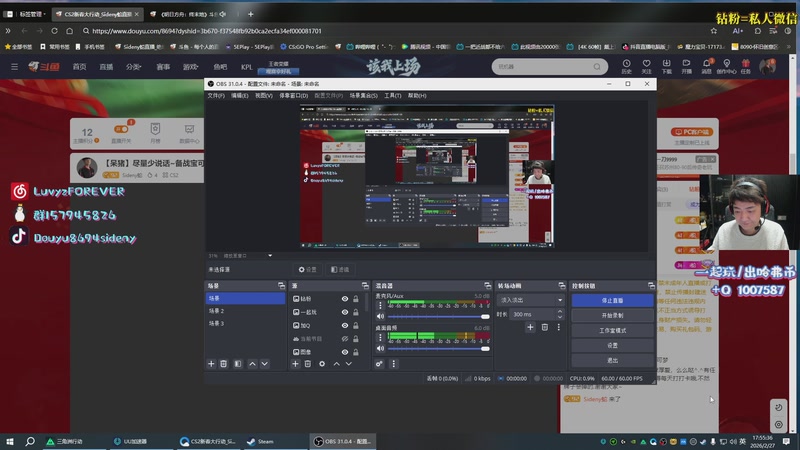Open Douyu 关注 heart icon
800x450 pixels.
click(x=646, y=66)
